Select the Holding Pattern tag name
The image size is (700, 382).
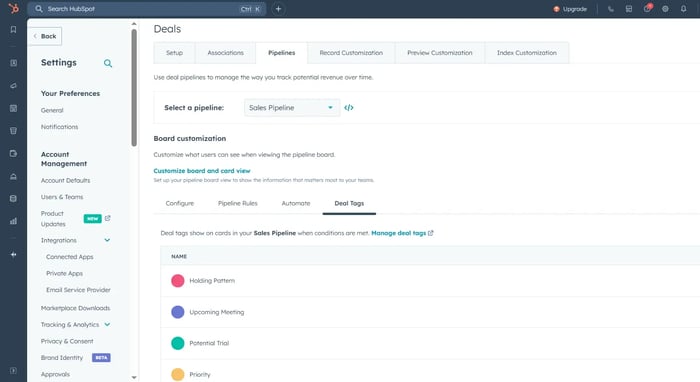point(212,281)
